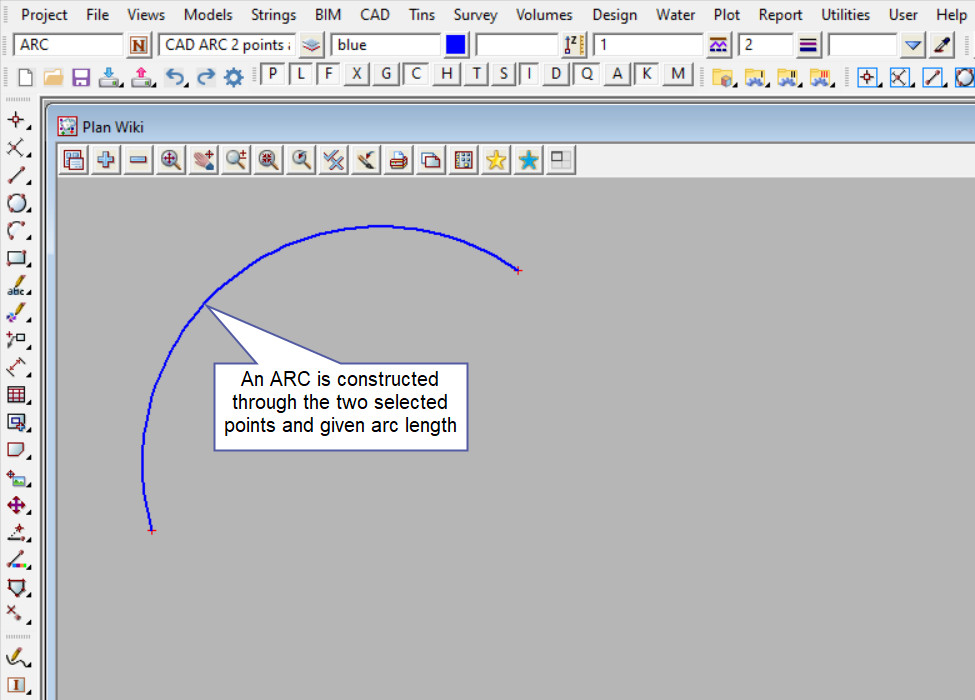Select the CAD arc tool in sidebar
975x700 pixels.
(16, 231)
